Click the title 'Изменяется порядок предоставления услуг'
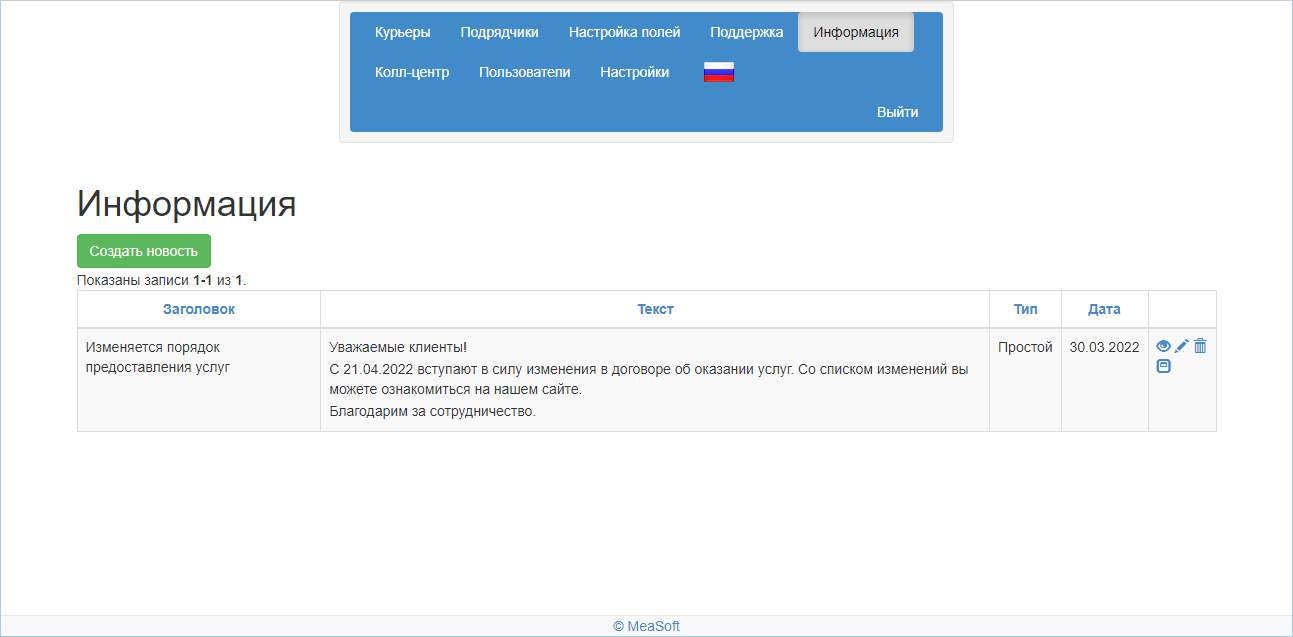This screenshot has height=637, width=1293. tap(158, 357)
